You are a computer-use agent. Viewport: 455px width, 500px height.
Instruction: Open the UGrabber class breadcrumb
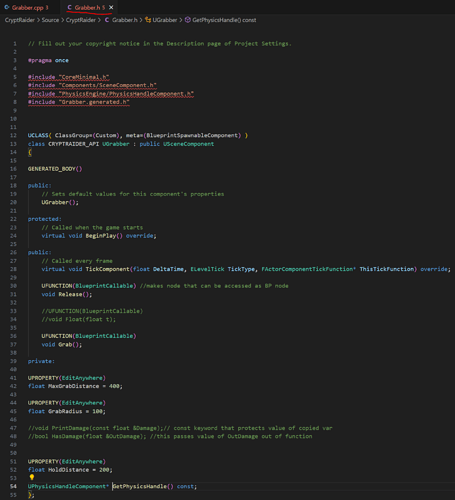[x=165, y=20]
